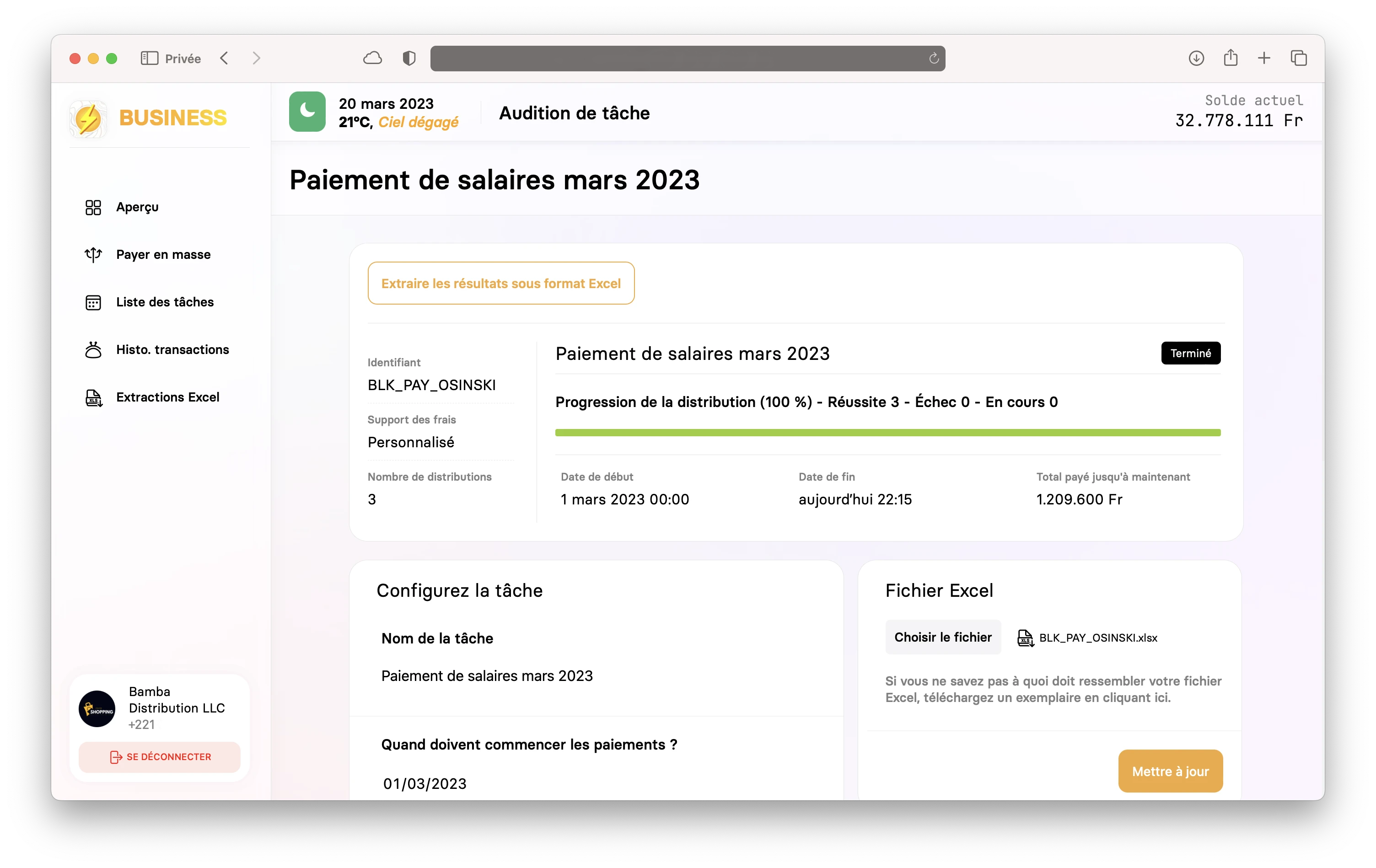Open a new tab with the plus icon
This screenshot has height=868, width=1376.
1264,58
